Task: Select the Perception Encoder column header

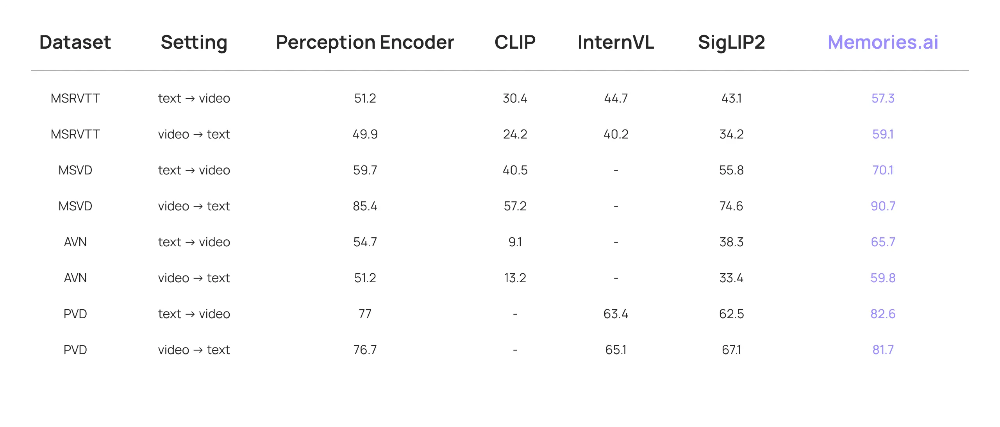Action: pos(365,43)
